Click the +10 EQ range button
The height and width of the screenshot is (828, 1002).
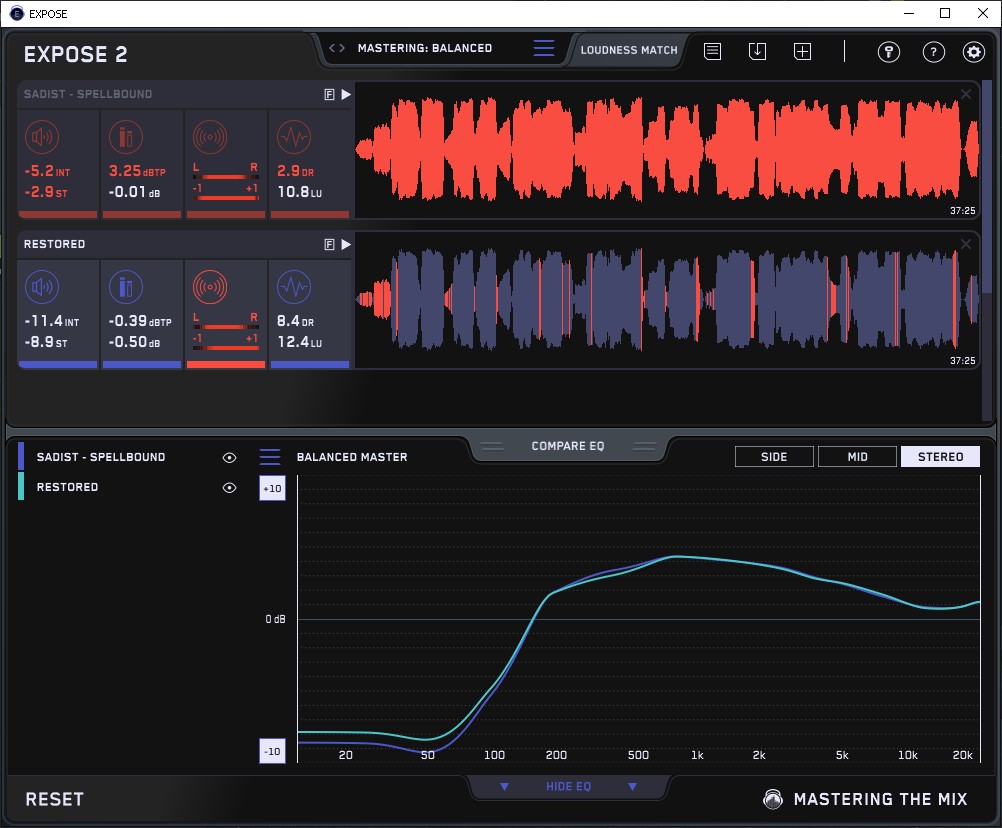pyautogui.click(x=272, y=488)
